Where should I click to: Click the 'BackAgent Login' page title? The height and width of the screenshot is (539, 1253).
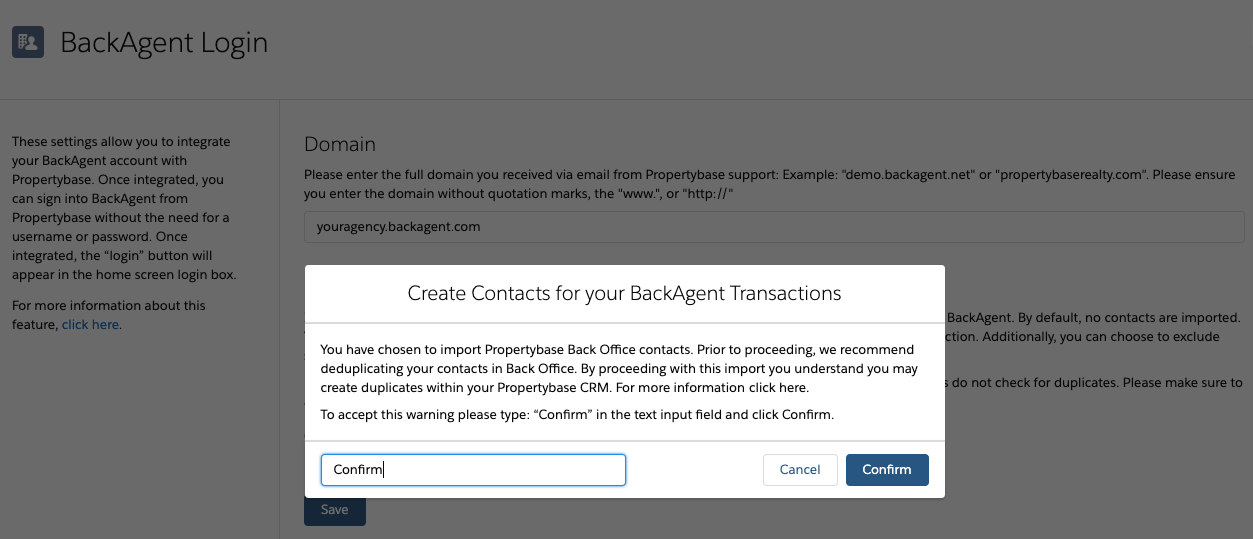tap(164, 43)
